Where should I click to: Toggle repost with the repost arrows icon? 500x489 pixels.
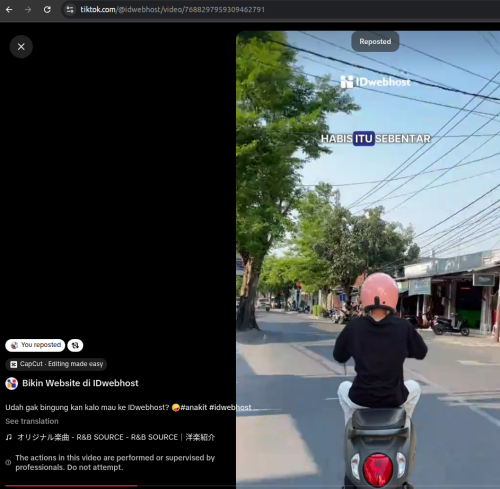[x=75, y=345]
